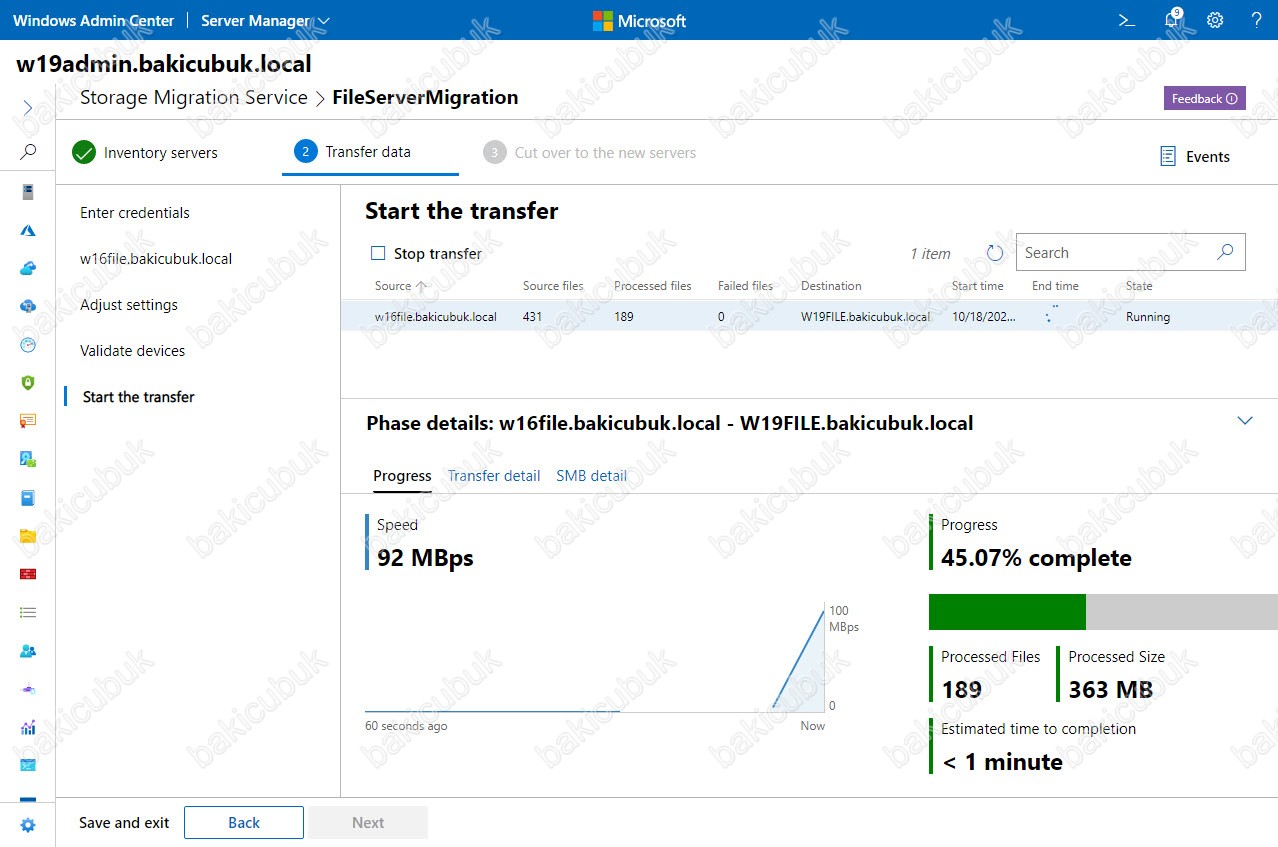Search tools with the sidebar magnifier
Viewport: 1278px width, 847px height.
pyautogui.click(x=28, y=152)
